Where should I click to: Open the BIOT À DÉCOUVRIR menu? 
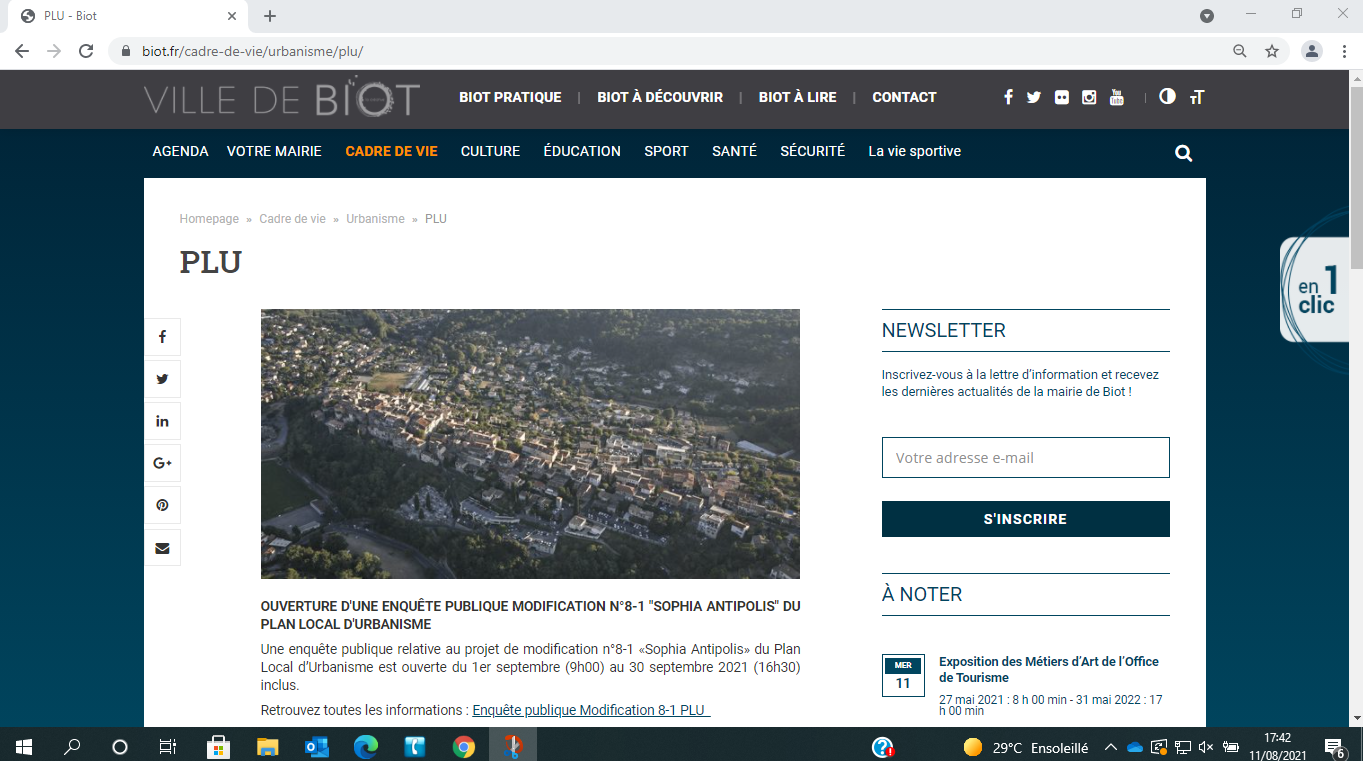[660, 97]
